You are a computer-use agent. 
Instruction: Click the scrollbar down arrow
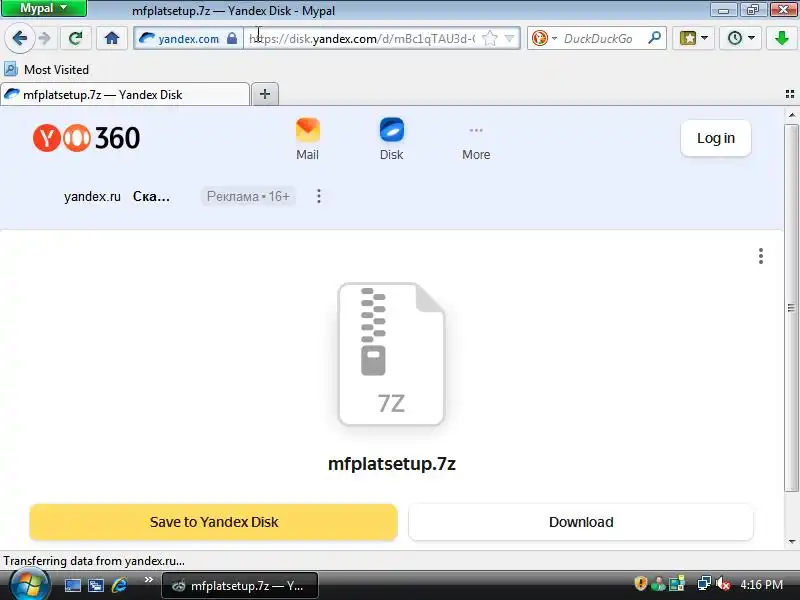[791, 542]
